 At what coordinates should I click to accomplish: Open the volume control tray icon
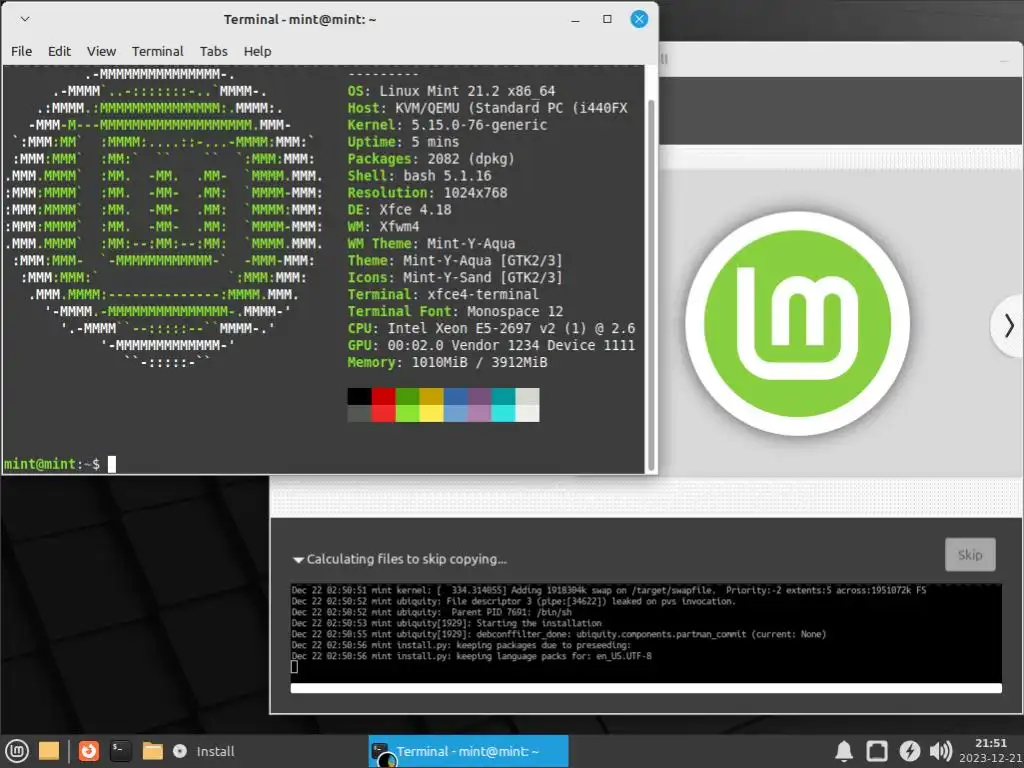click(x=940, y=751)
